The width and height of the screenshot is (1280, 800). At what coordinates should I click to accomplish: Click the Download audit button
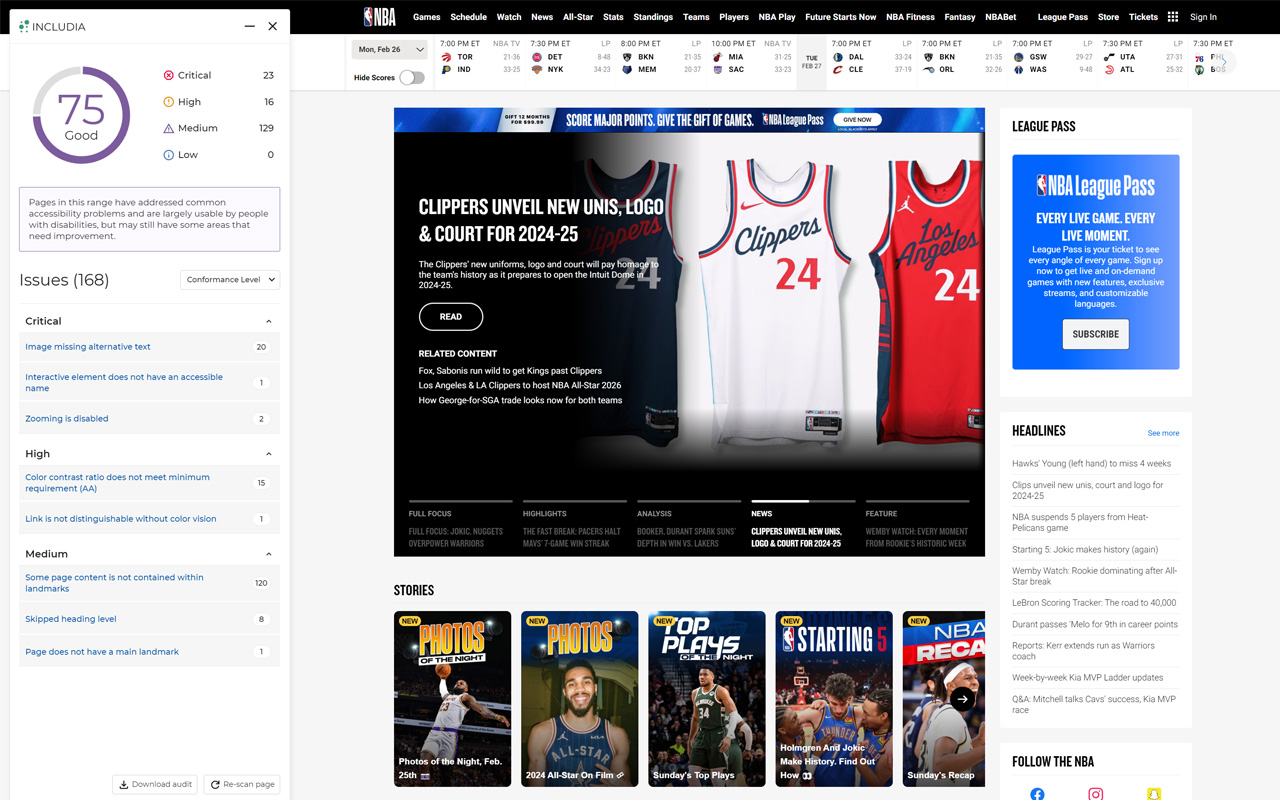(x=155, y=785)
